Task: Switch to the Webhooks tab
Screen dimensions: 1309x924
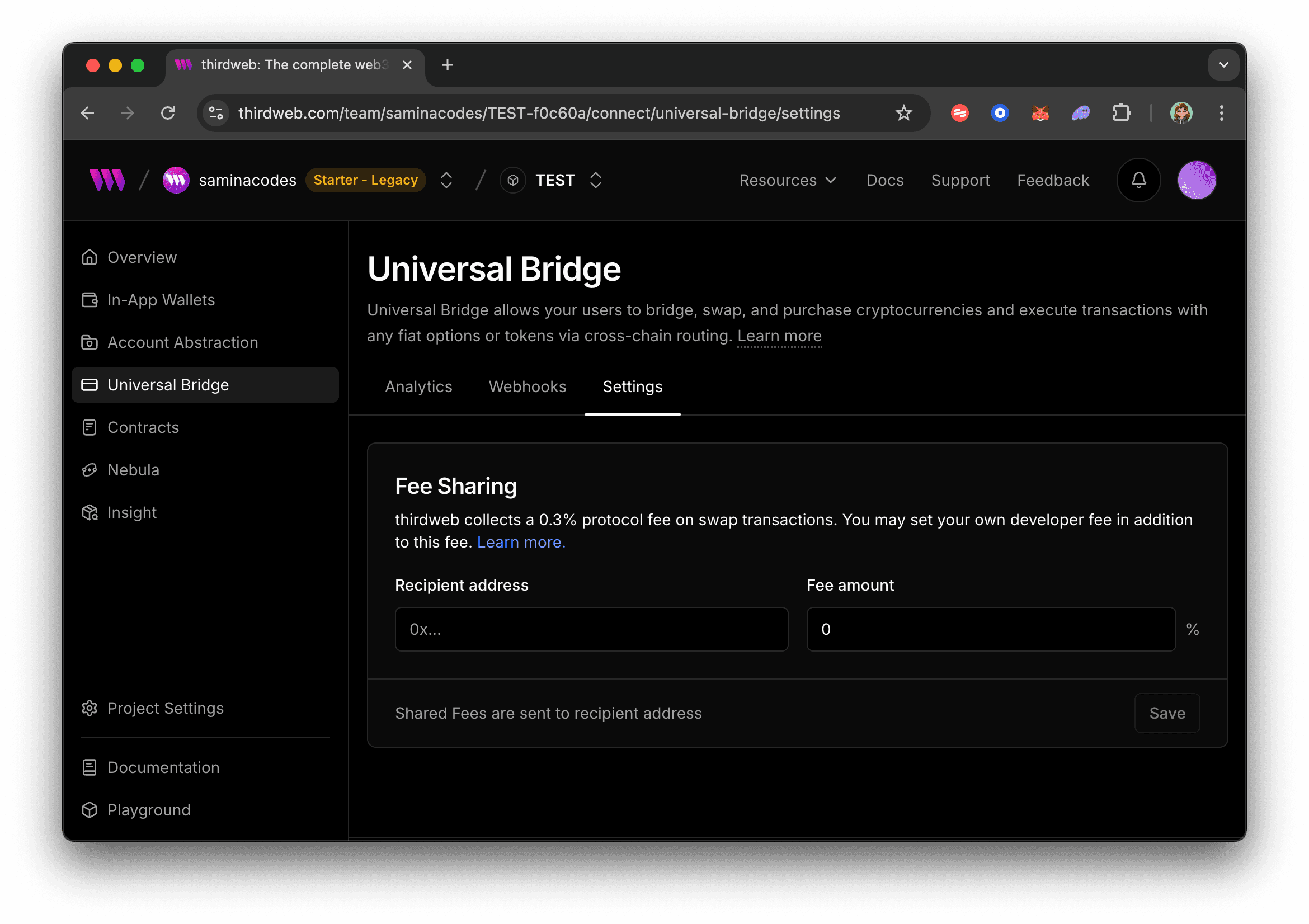Action: pyautogui.click(x=528, y=386)
